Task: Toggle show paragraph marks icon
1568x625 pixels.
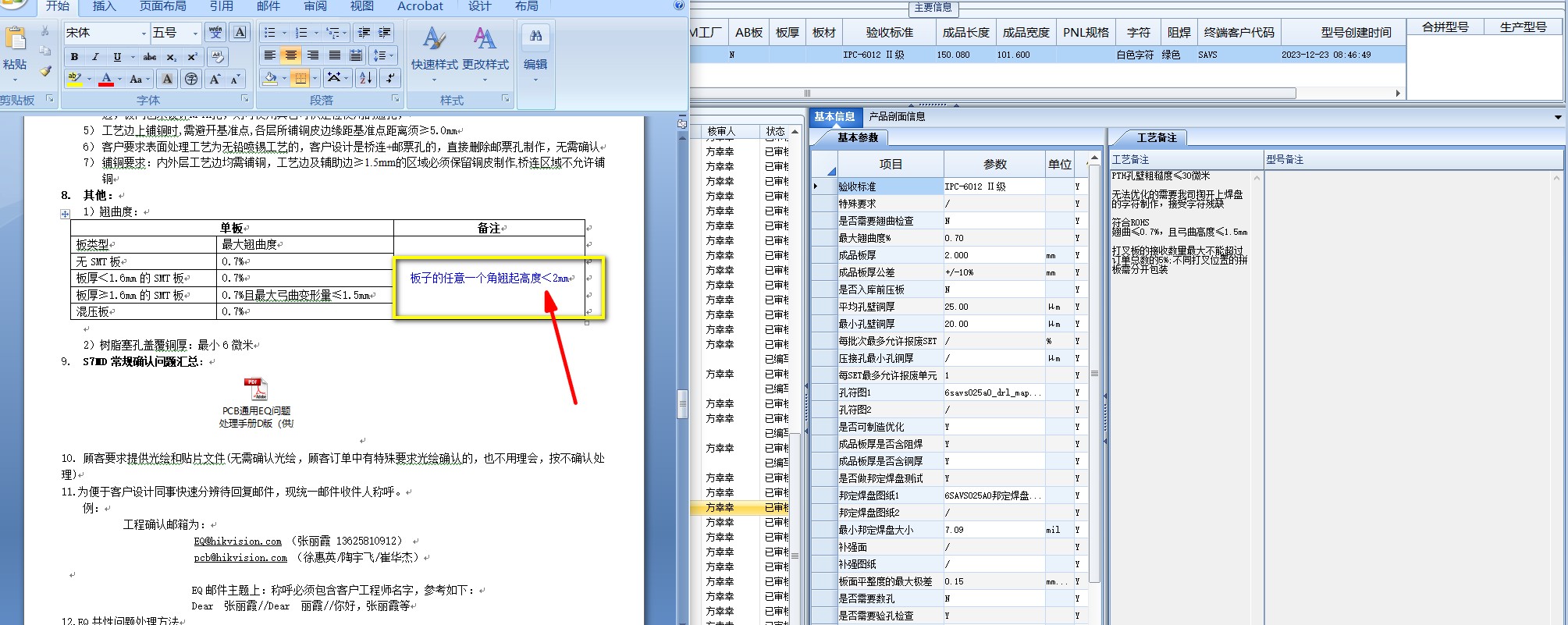Action: click(389, 78)
